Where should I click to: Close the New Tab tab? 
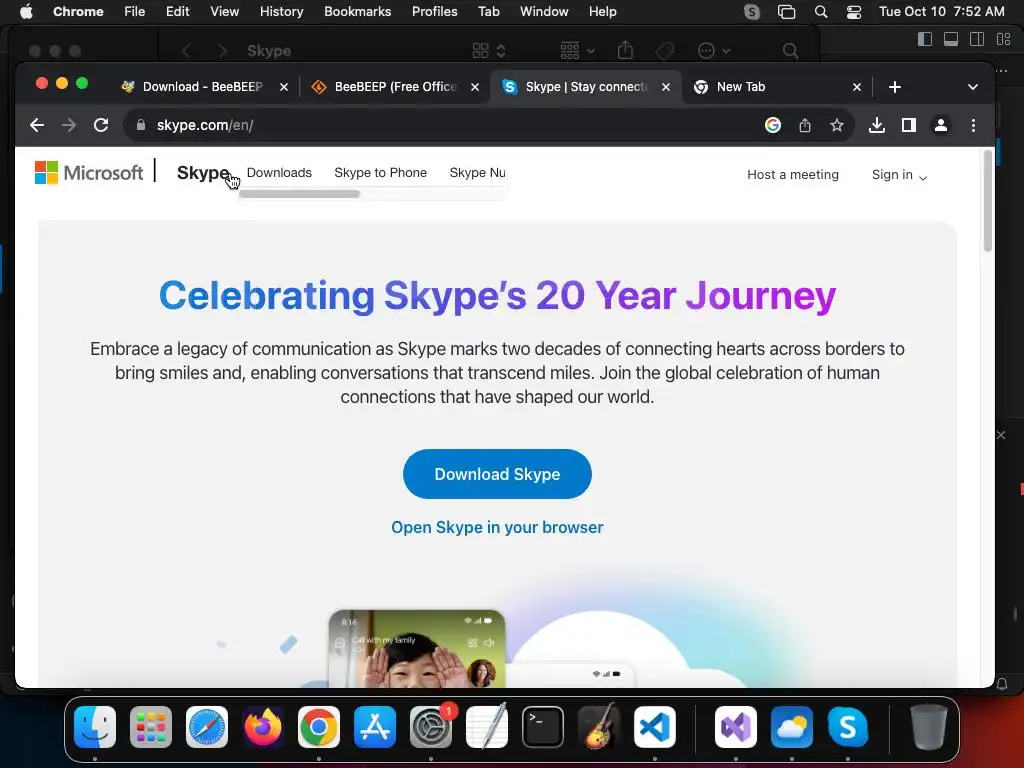857,87
